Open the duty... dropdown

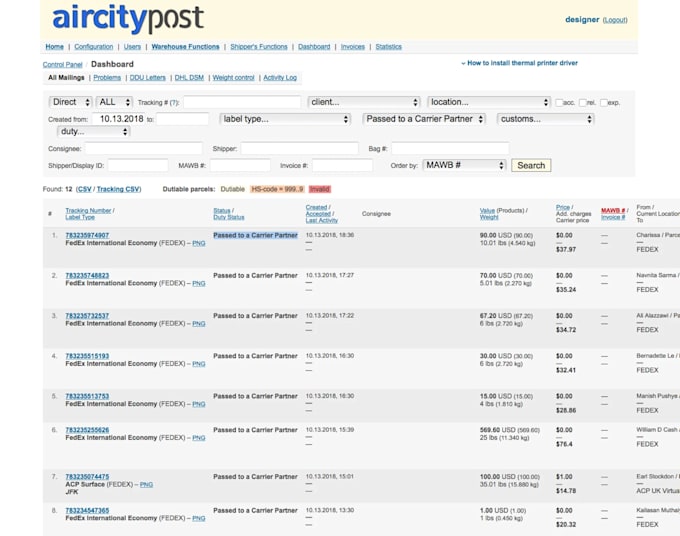(x=93, y=131)
